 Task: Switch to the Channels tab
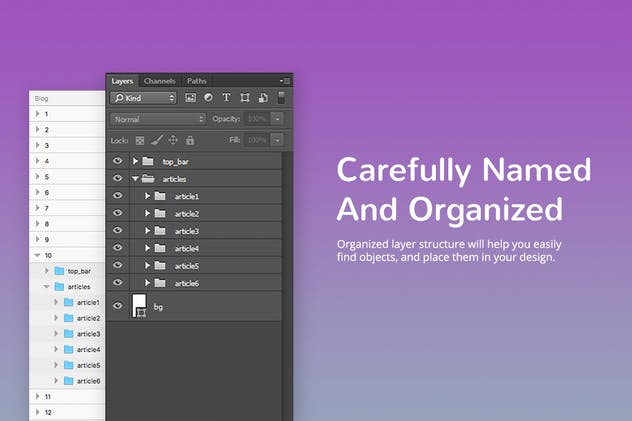159,80
